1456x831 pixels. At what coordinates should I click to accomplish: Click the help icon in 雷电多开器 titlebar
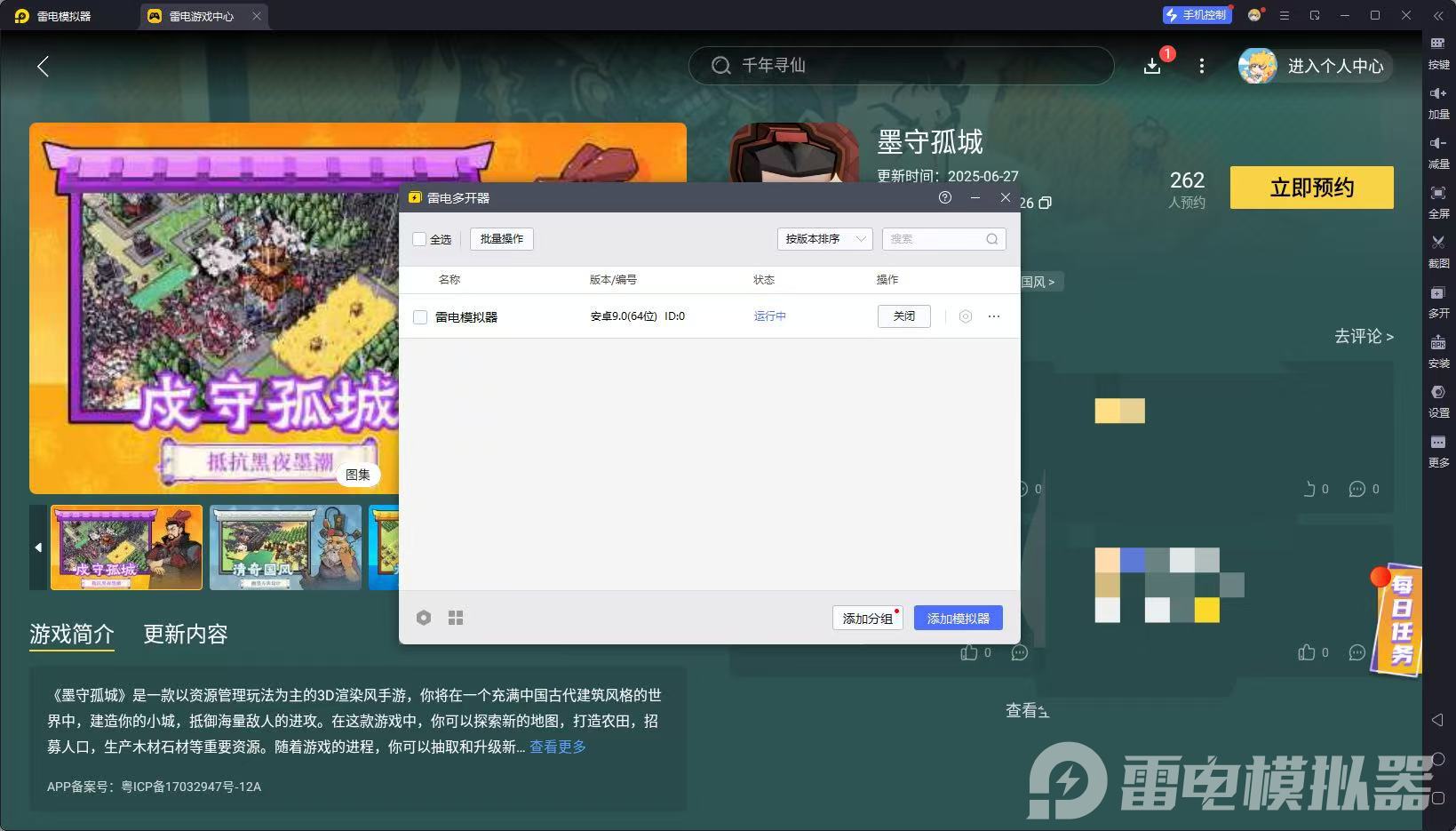945,197
